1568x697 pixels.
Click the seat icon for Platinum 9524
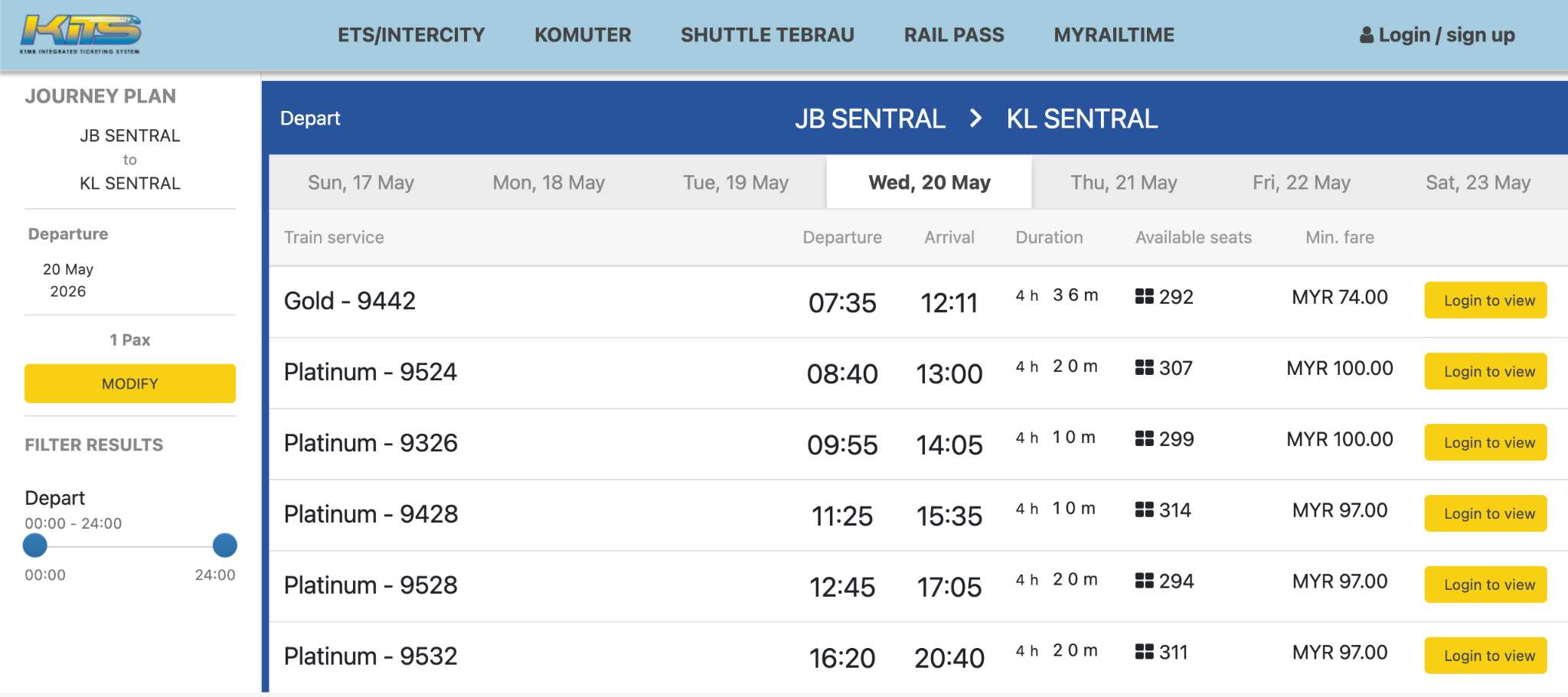[x=1144, y=368]
